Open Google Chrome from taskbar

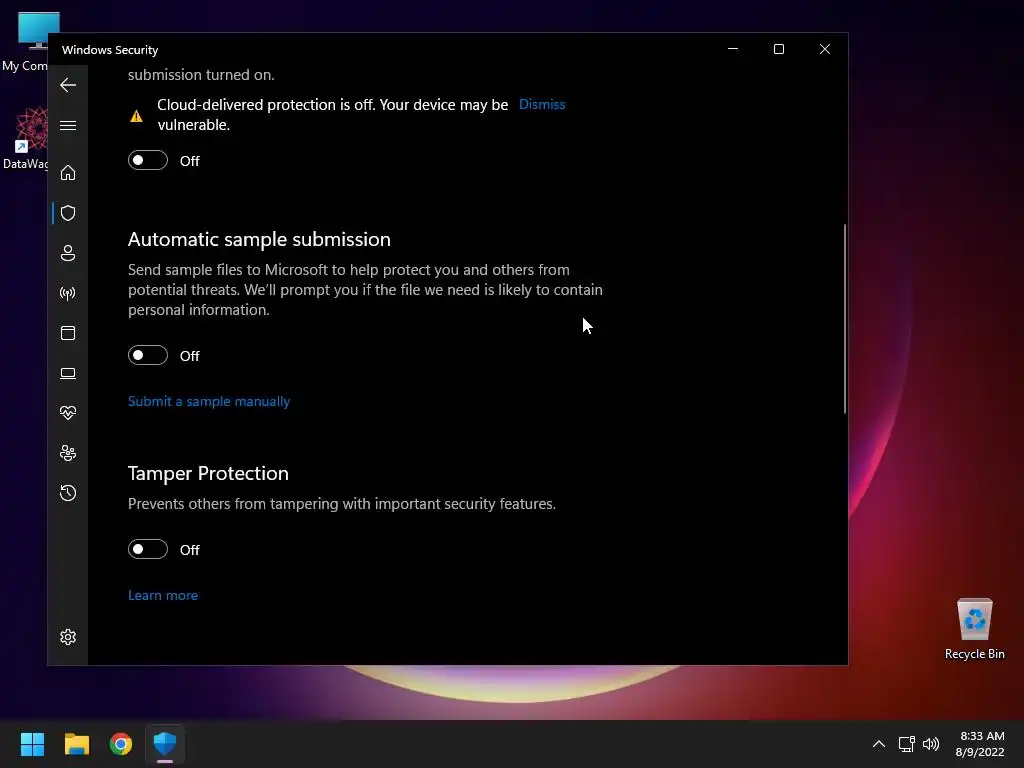[121, 744]
